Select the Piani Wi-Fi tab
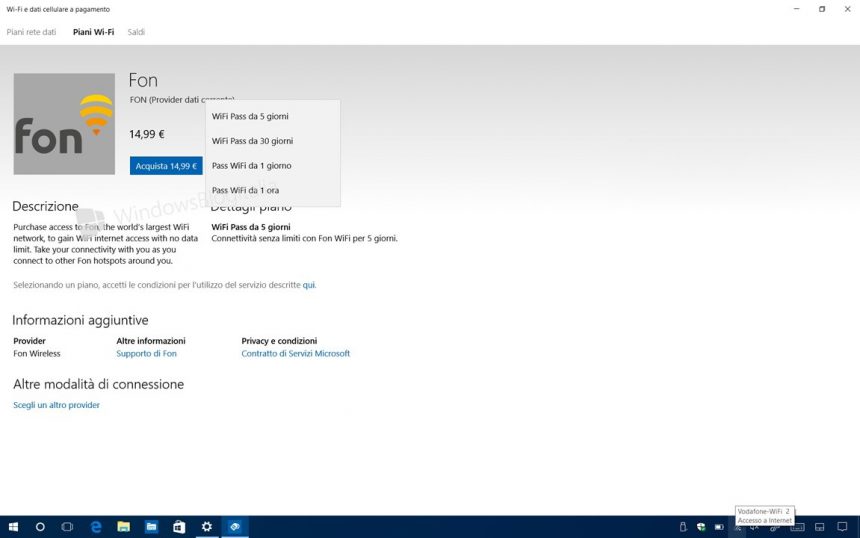 (93, 32)
